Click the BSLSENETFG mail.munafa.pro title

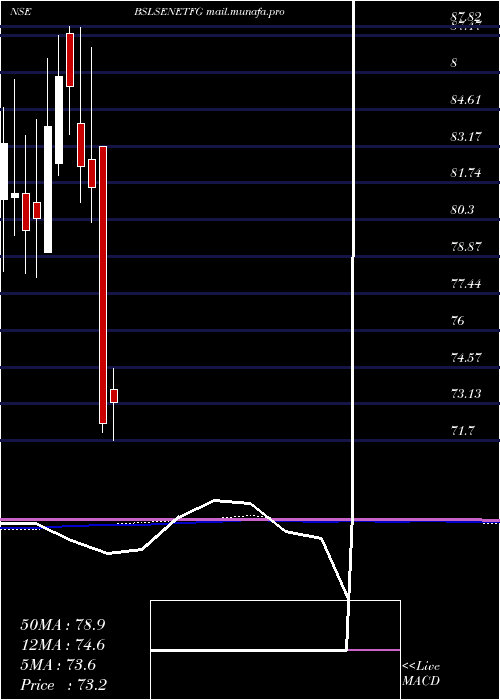pyautogui.click(x=209, y=12)
